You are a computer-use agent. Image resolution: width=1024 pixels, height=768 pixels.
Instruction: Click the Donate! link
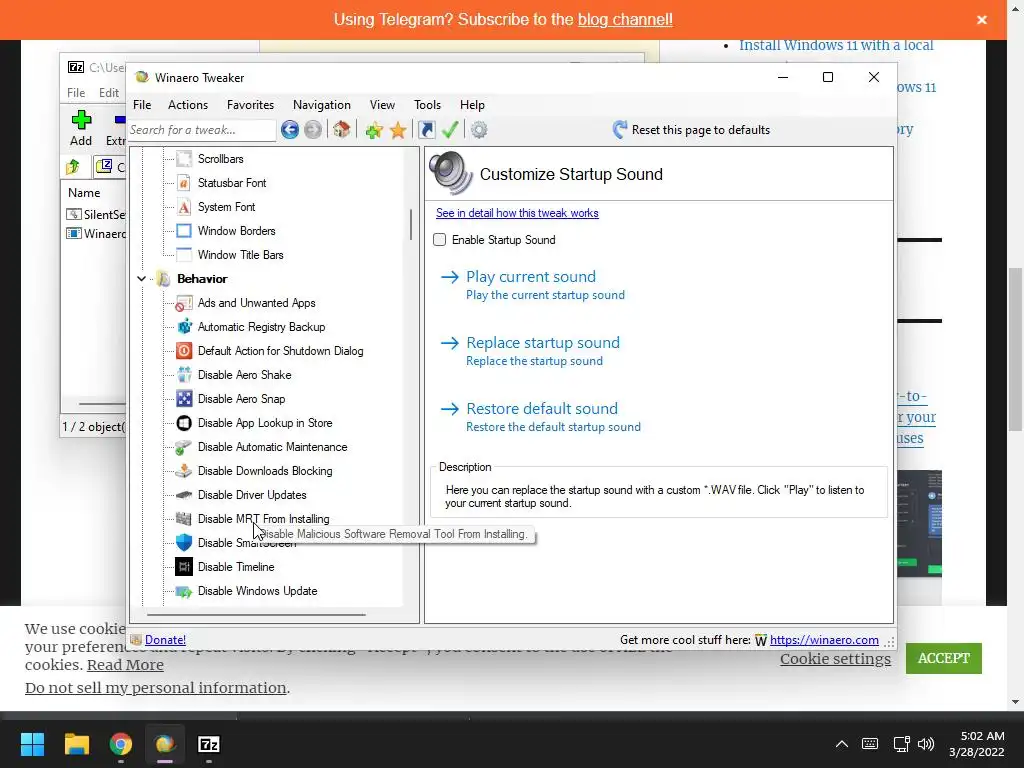tap(165, 640)
